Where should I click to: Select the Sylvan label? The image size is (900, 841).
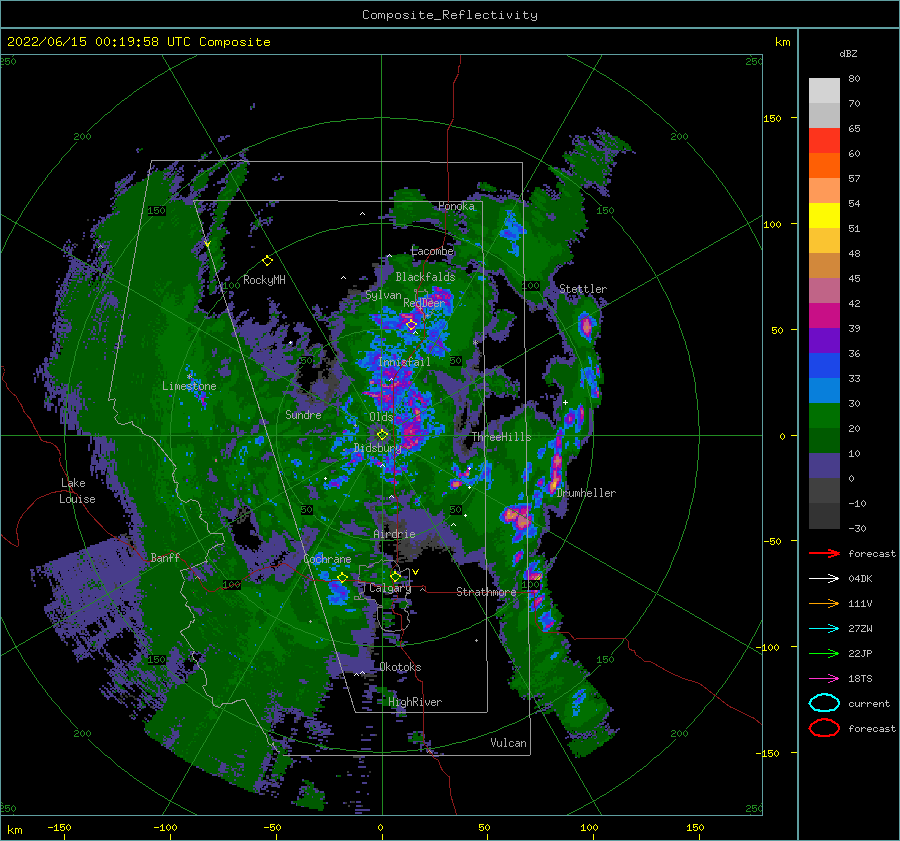(x=383, y=295)
